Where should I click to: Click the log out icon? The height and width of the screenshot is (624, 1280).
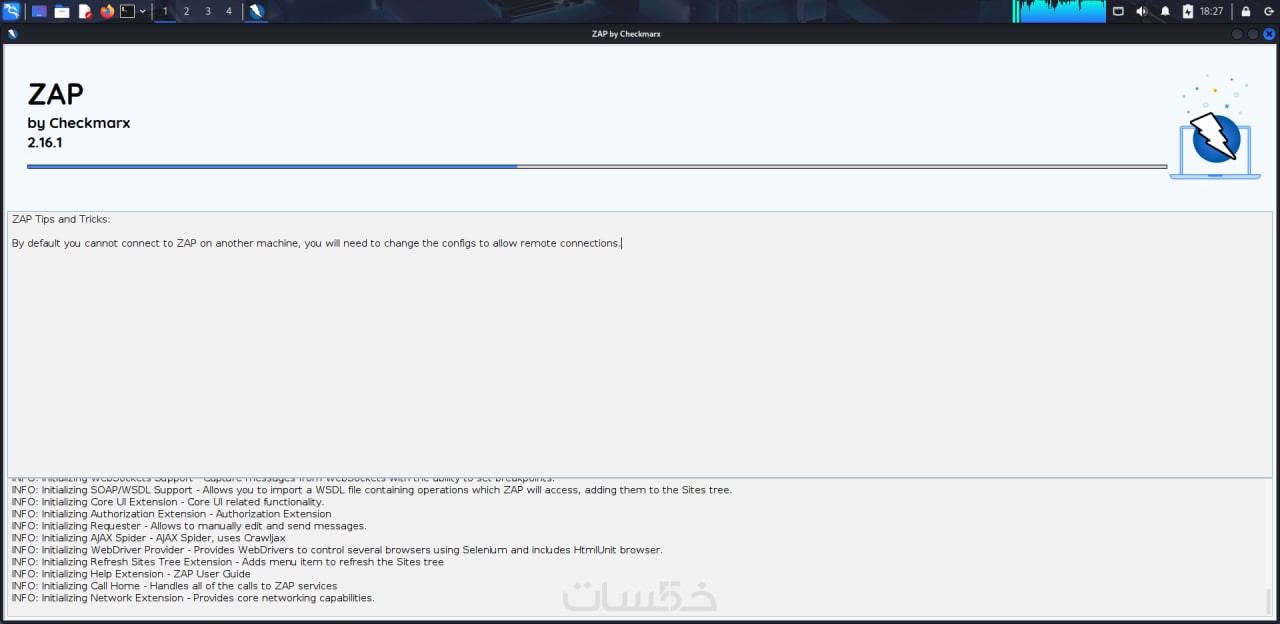(1269, 11)
